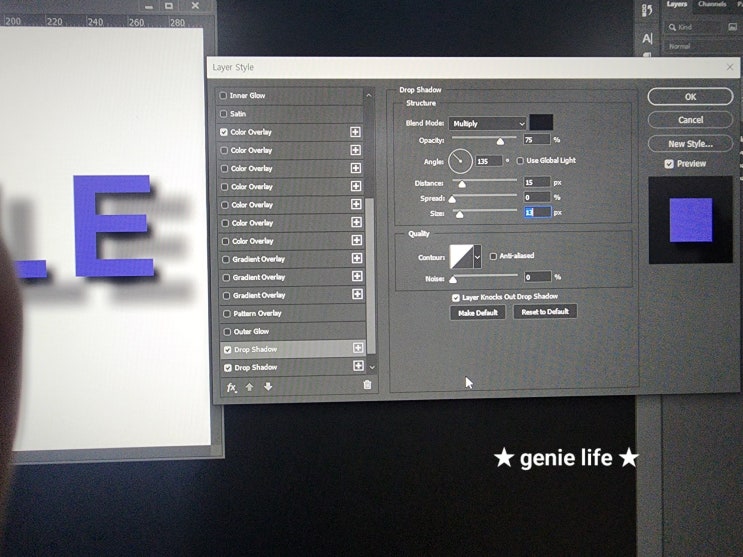The image size is (743, 557).
Task: Move effect down with the down arrow icon
Action: (x=268, y=386)
